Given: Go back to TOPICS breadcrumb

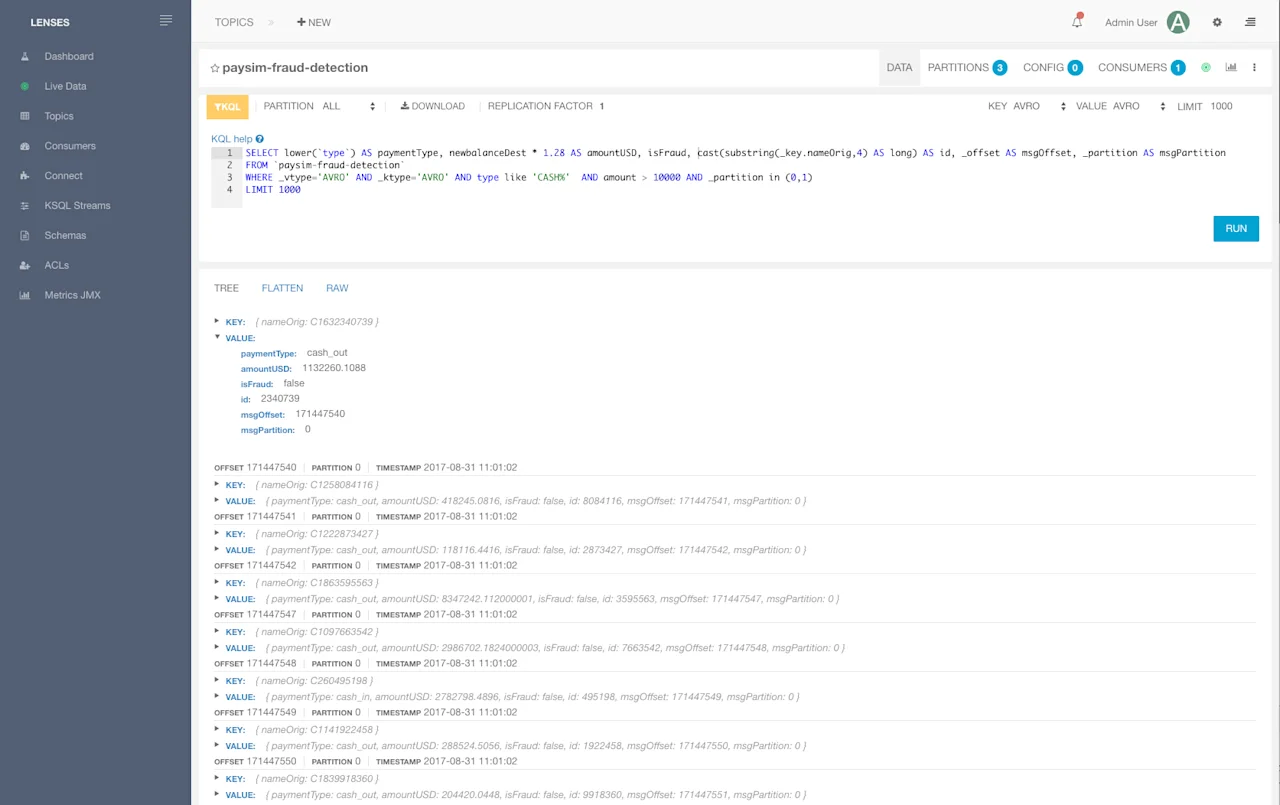Looking at the screenshot, I should point(234,22).
